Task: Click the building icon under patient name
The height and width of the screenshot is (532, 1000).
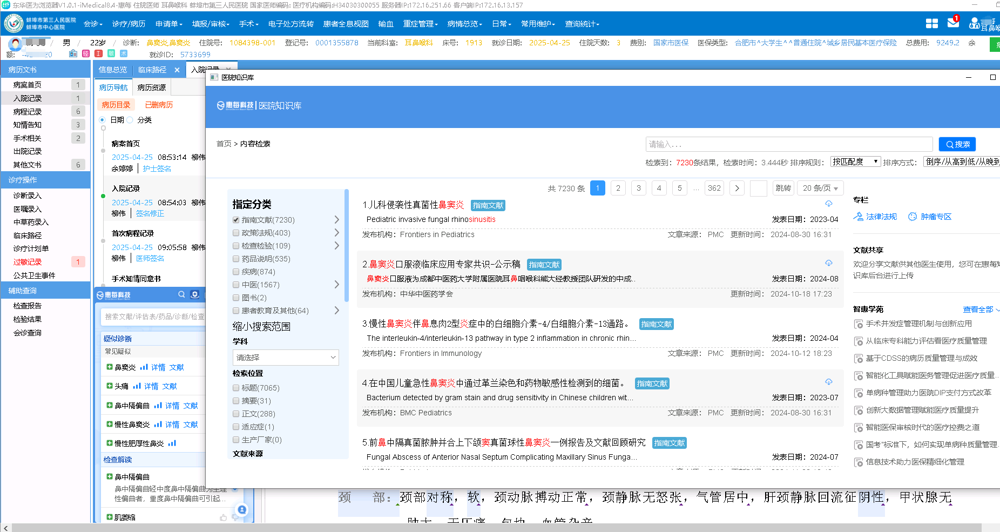Action: click(73, 54)
